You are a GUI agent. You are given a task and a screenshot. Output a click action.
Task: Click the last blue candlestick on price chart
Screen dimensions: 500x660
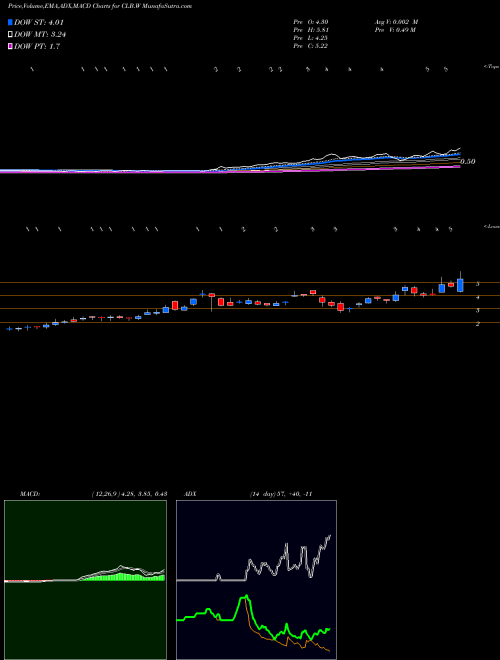460,285
